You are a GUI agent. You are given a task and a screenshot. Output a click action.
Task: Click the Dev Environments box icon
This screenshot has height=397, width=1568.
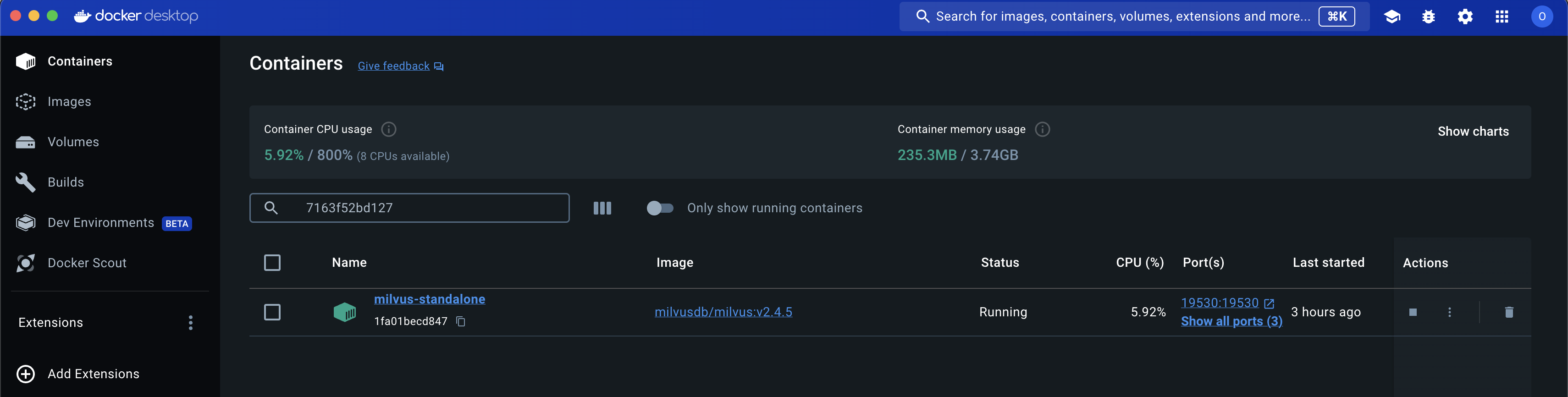[x=26, y=223]
